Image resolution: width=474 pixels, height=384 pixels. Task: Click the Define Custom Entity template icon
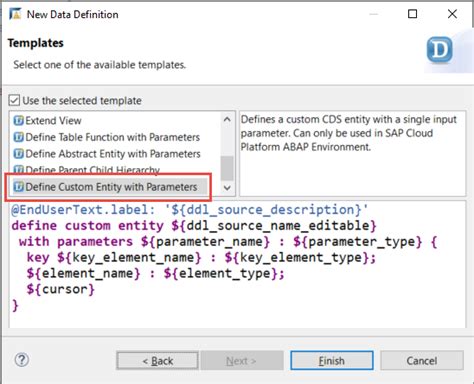click(18, 187)
